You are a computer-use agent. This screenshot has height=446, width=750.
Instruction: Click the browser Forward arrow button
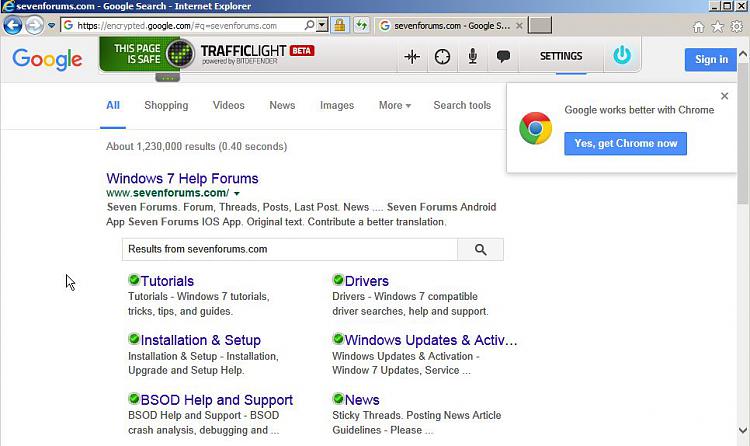pos(34,25)
